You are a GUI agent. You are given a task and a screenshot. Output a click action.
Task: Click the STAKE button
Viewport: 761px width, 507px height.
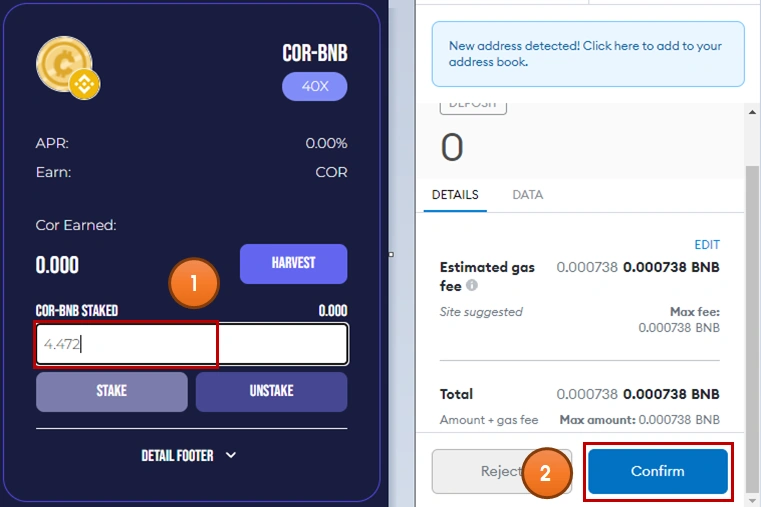tap(112, 392)
